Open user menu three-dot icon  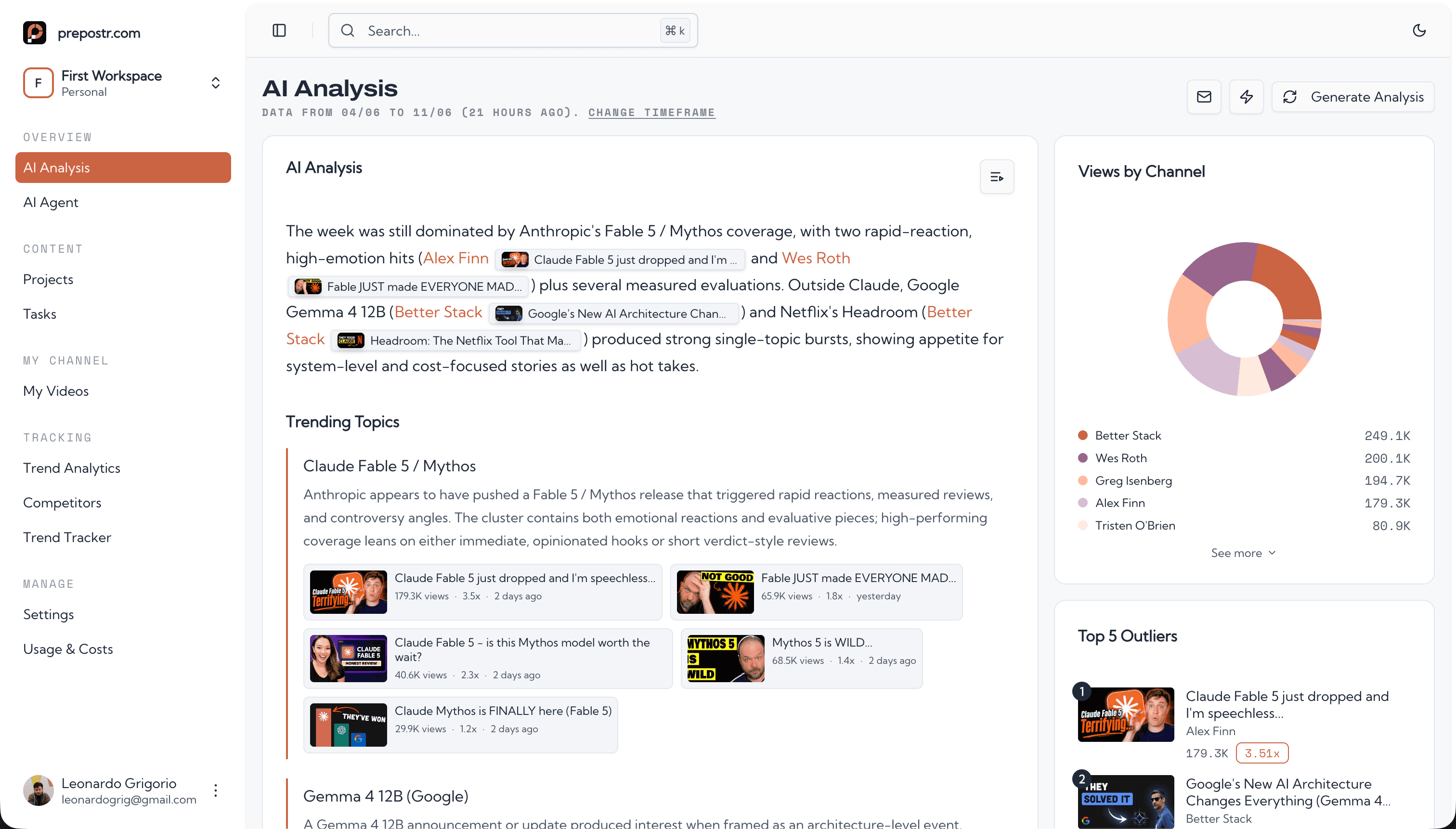point(215,790)
